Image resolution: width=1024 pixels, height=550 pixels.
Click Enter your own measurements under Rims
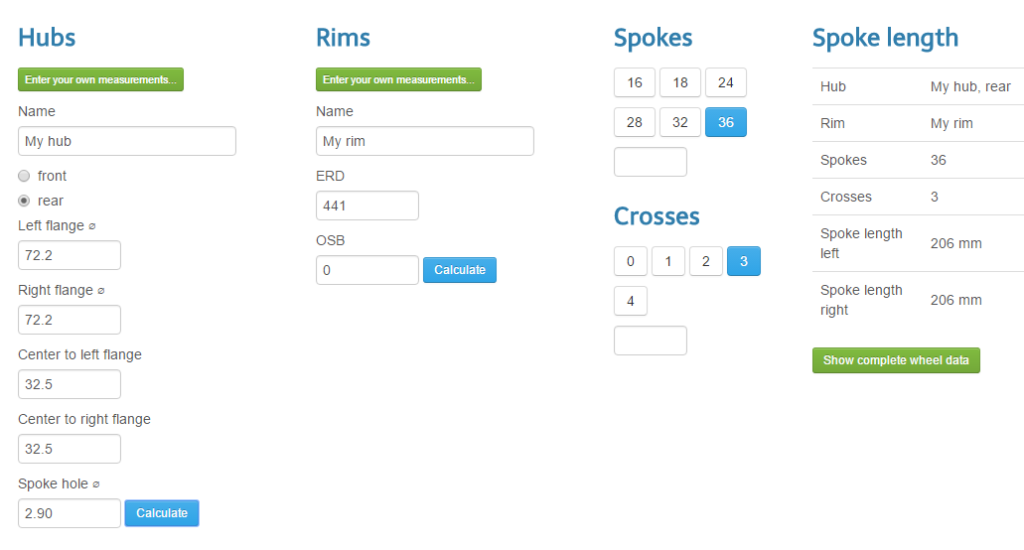click(398, 80)
